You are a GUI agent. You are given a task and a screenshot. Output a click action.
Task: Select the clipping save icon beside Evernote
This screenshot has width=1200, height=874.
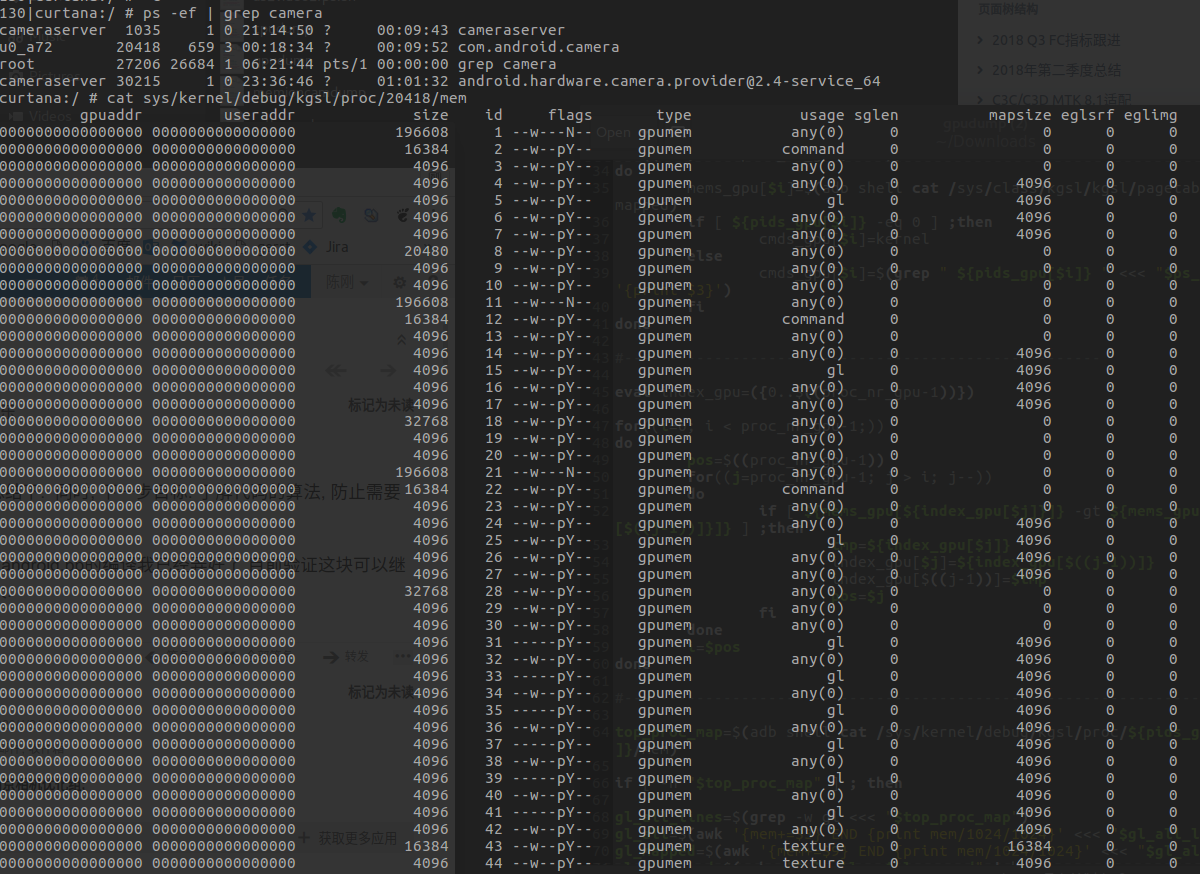[x=370, y=216]
